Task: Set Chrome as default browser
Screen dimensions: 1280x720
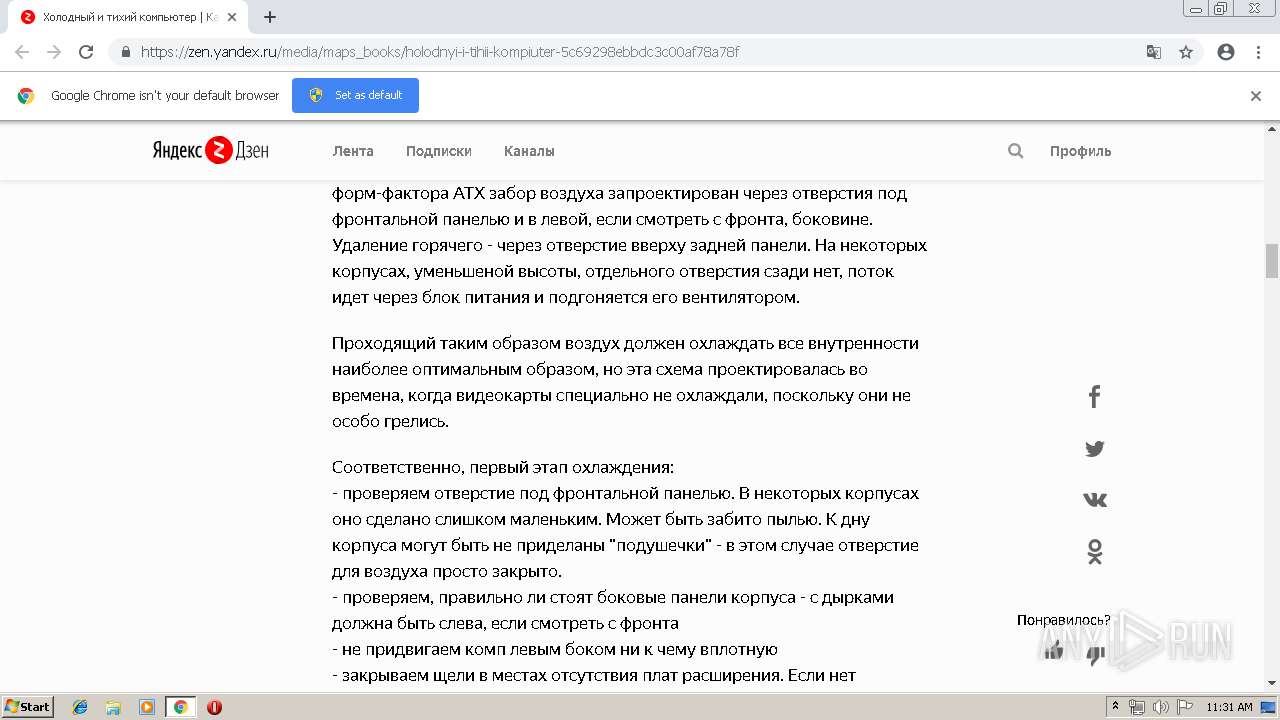Action: pos(355,95)
